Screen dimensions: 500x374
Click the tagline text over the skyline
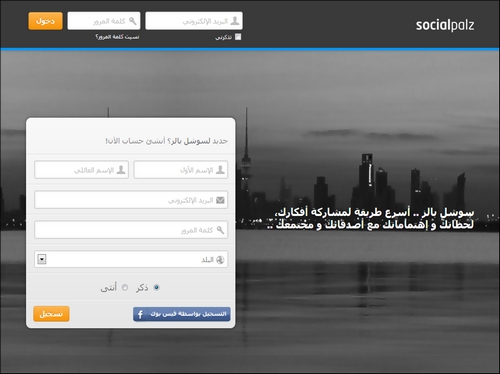[x=371, y=219]
